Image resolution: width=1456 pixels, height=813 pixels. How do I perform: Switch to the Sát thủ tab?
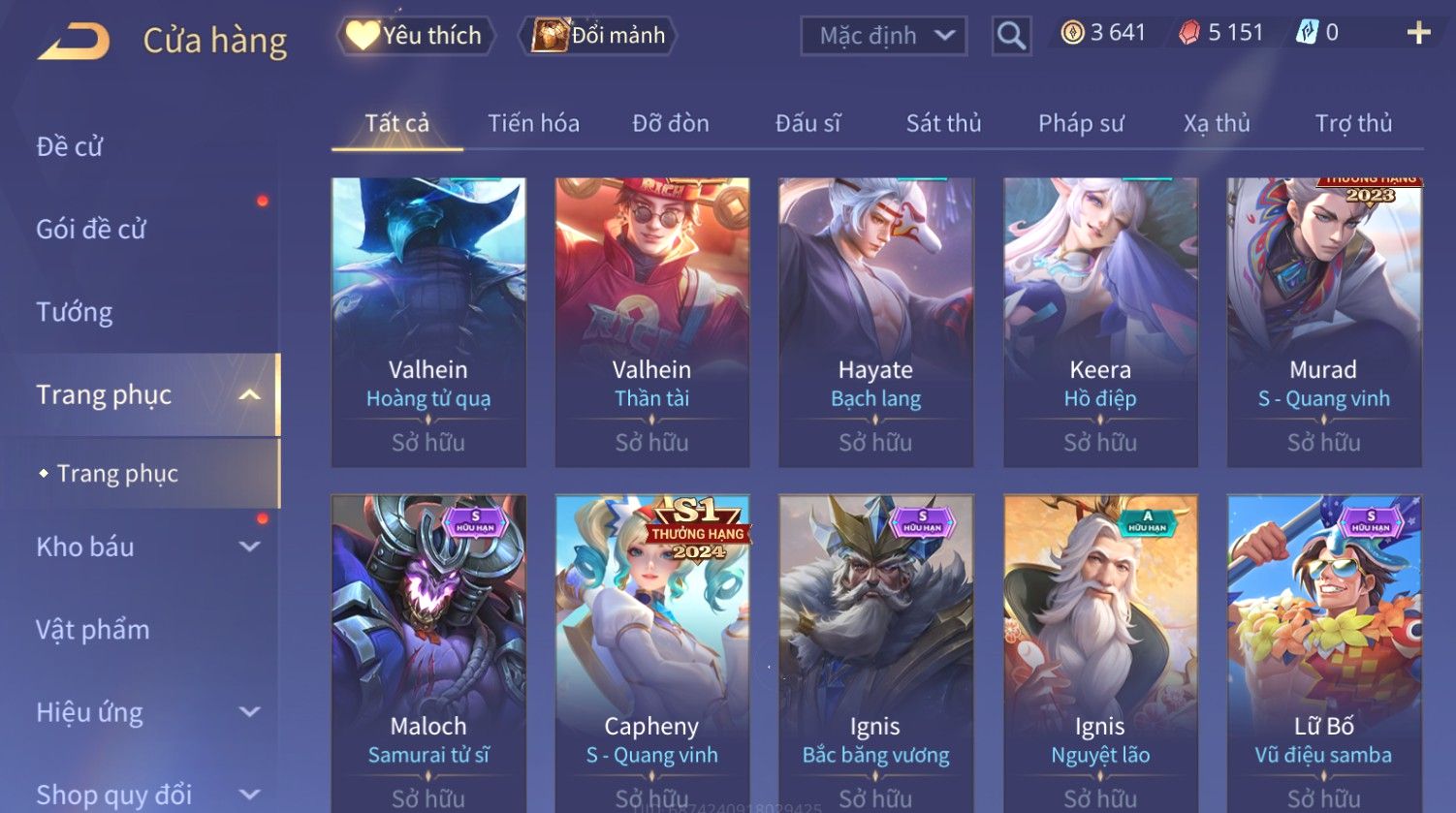[943, 123]
